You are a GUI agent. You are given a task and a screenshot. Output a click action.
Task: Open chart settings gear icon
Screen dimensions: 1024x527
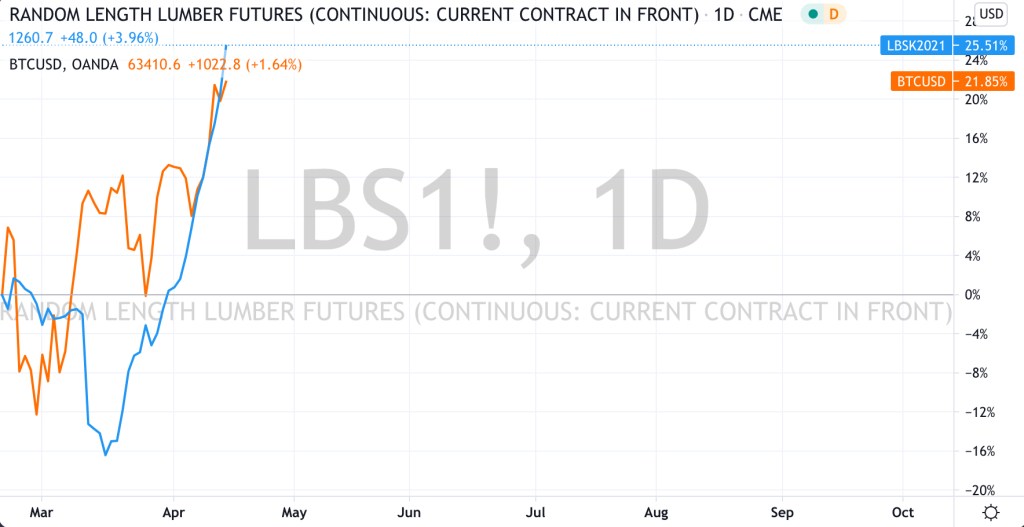pos(989,512)
